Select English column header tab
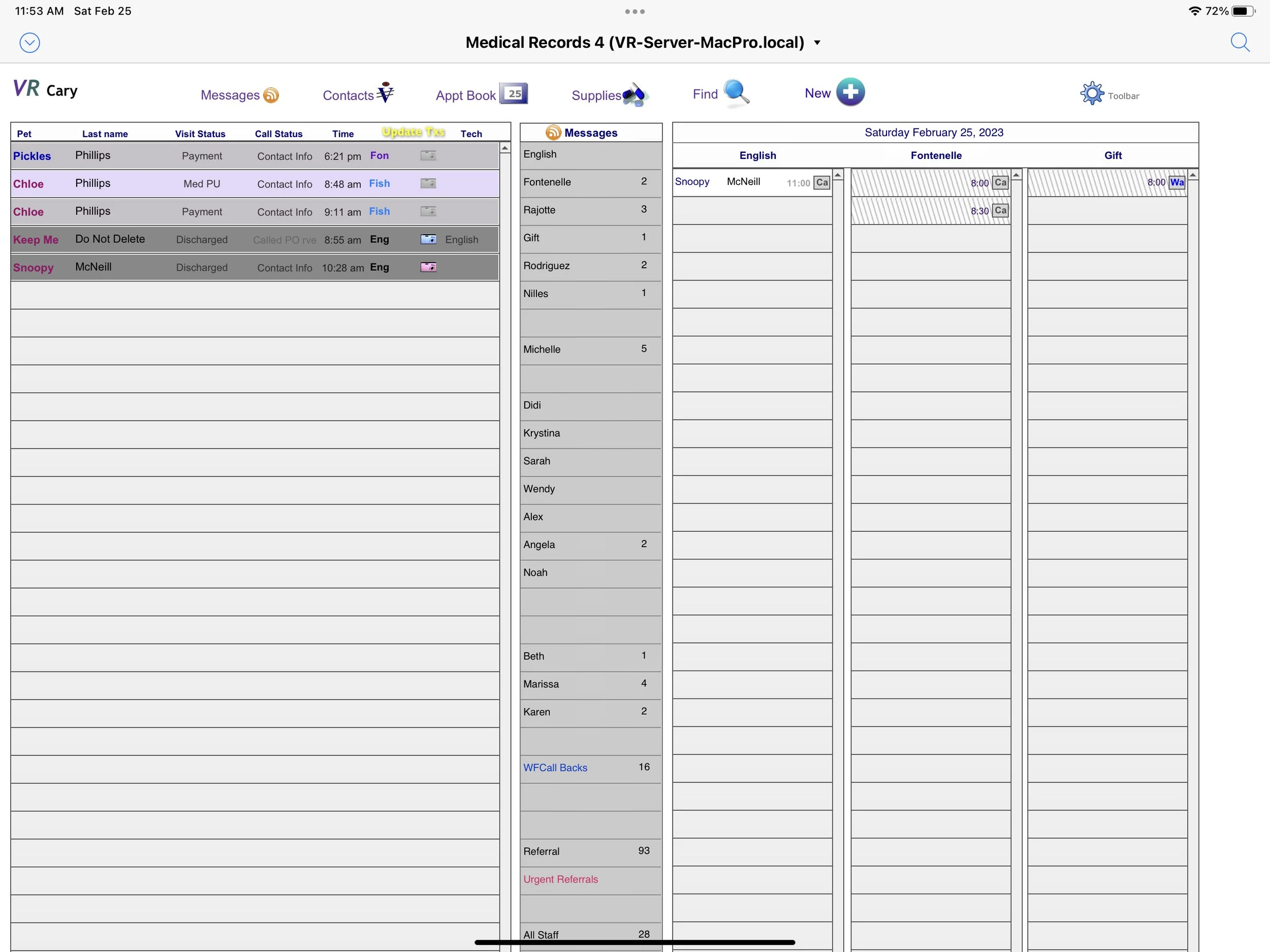Viewport: 1270px width, 952px height. coord(757,155)
